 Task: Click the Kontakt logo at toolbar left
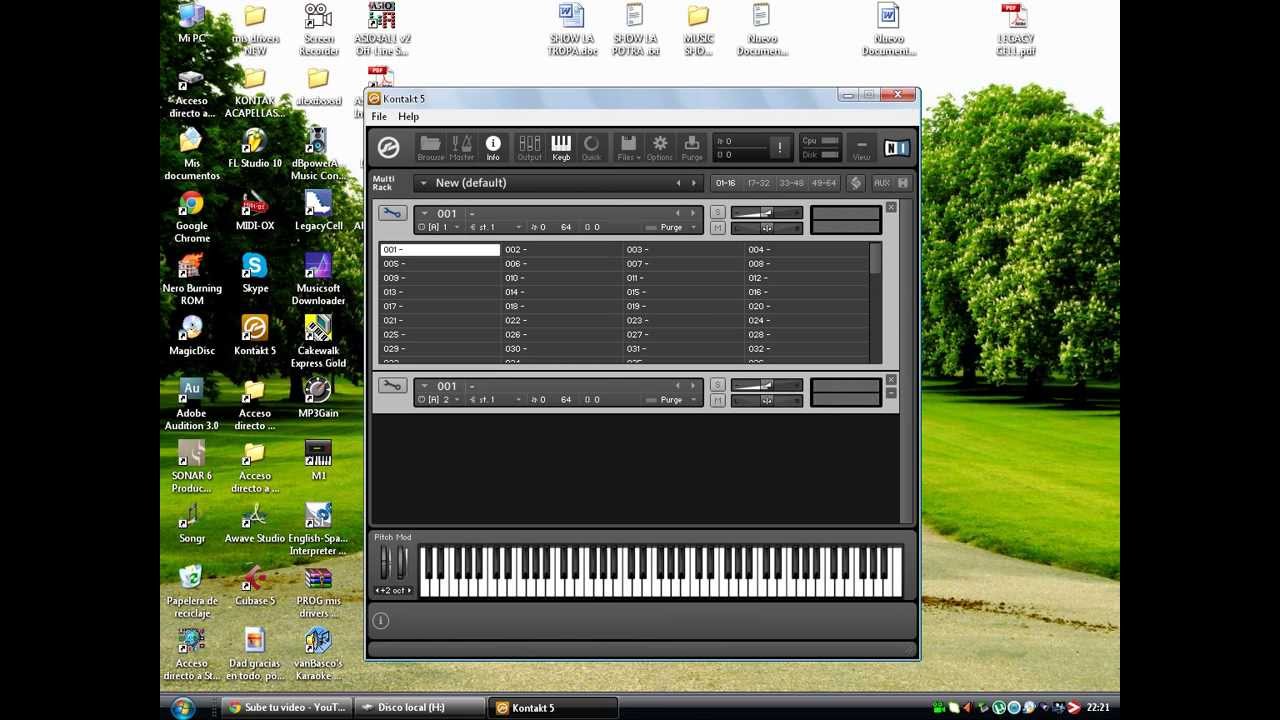point(388,148)
